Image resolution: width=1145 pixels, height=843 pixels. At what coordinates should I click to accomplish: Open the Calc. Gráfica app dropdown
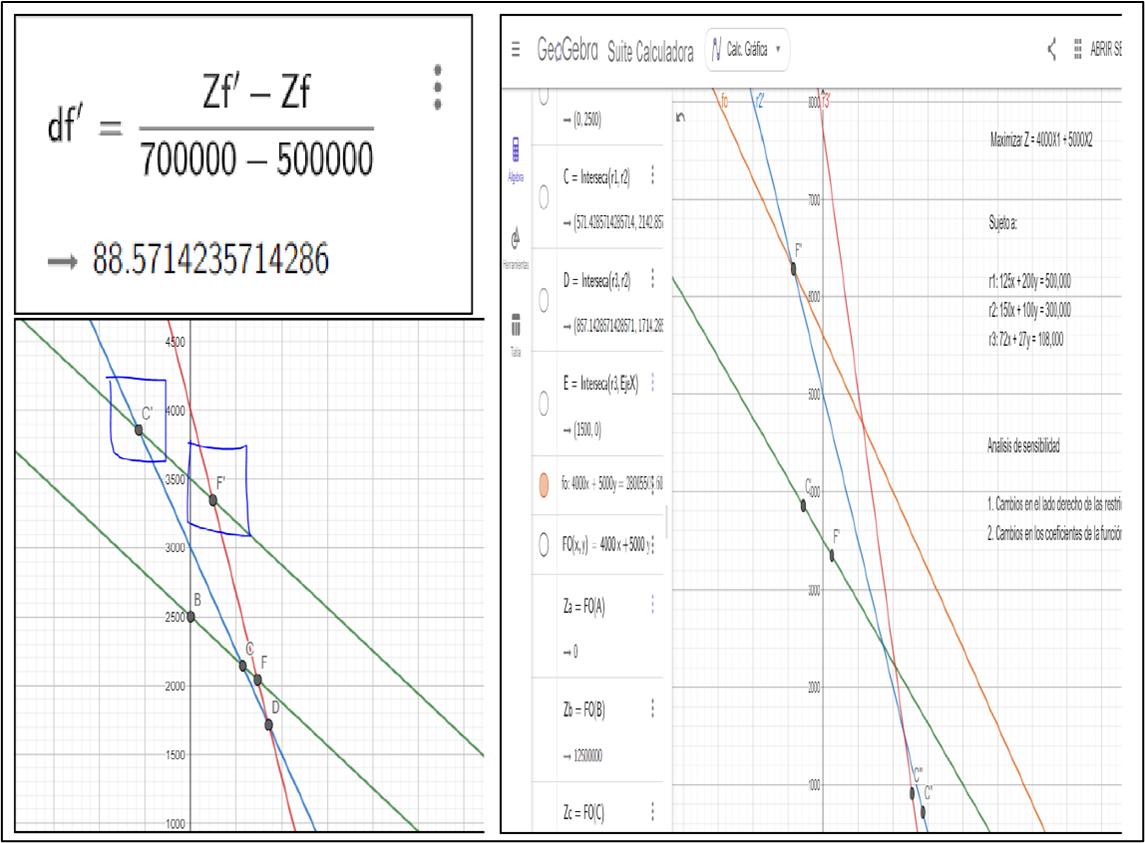(746, 47)
